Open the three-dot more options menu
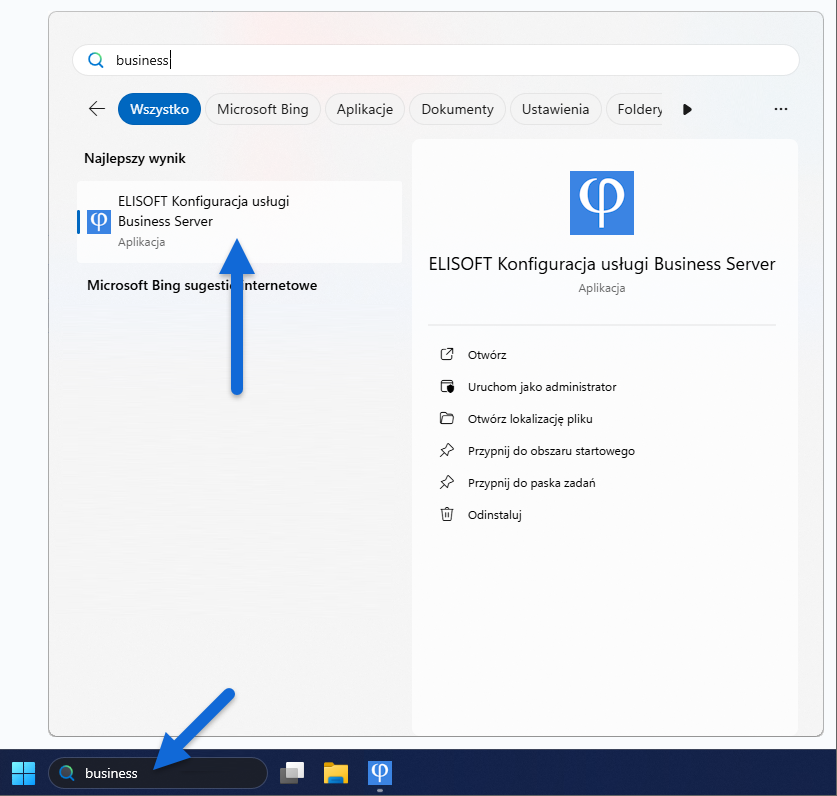Viewport: 837px width, 796px height. 781,109
